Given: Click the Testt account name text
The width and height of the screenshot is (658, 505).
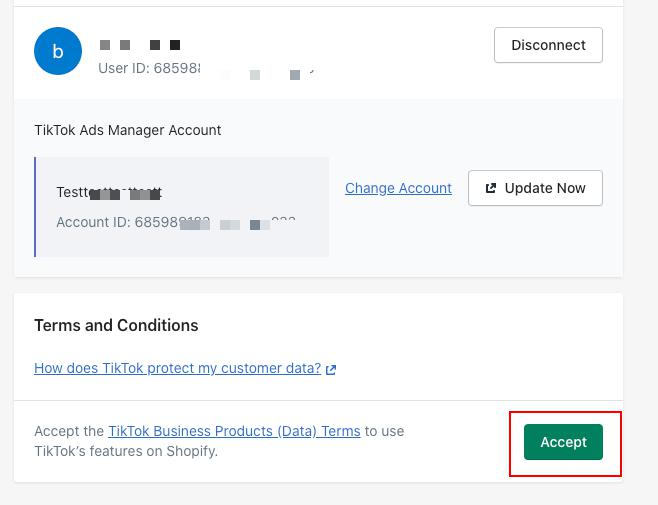Looking at the screenshot, I should click(109, 192).
